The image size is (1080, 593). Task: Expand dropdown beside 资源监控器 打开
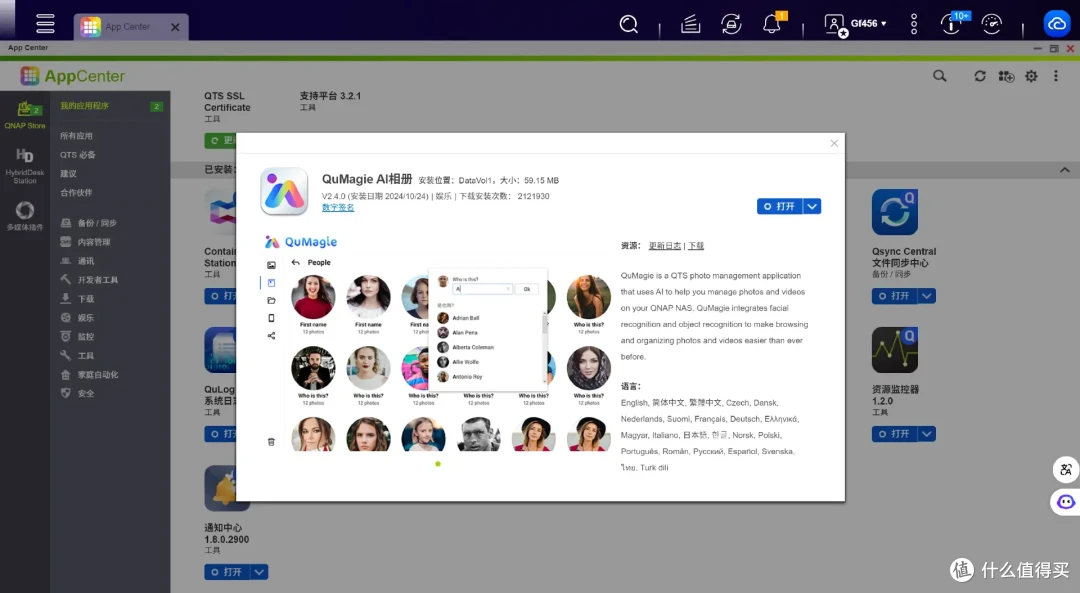point(927,434)
